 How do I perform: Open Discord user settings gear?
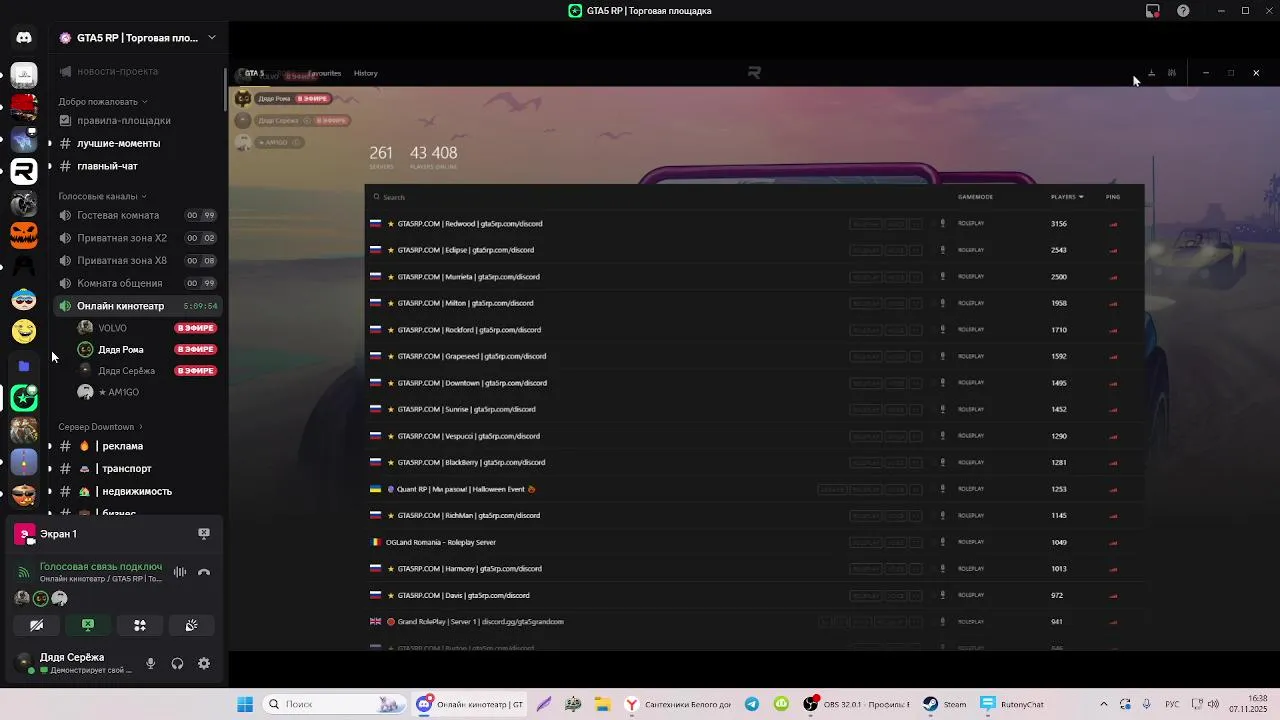click(204, 663)
